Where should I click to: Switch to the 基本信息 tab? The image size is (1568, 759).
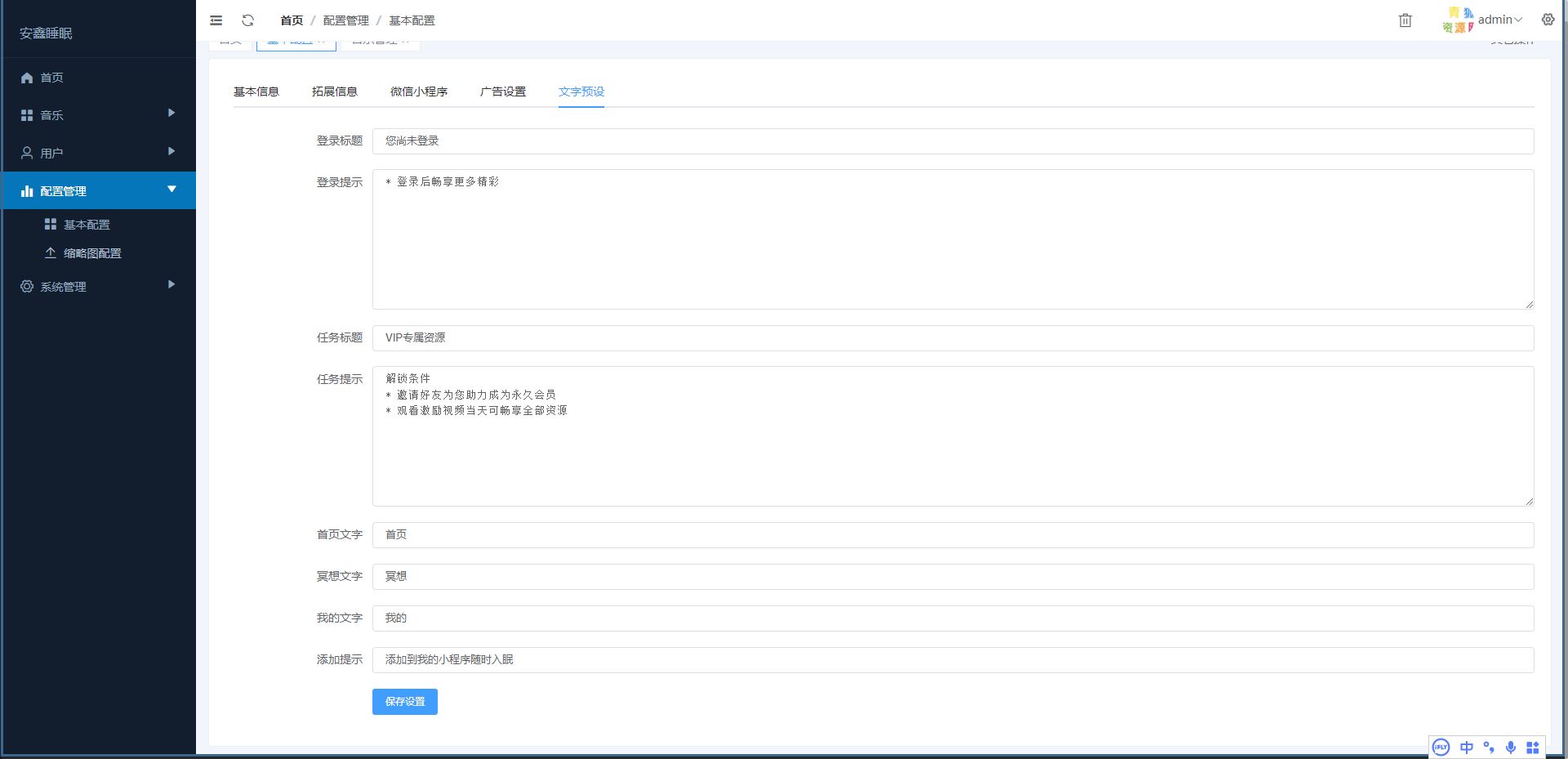256,92
